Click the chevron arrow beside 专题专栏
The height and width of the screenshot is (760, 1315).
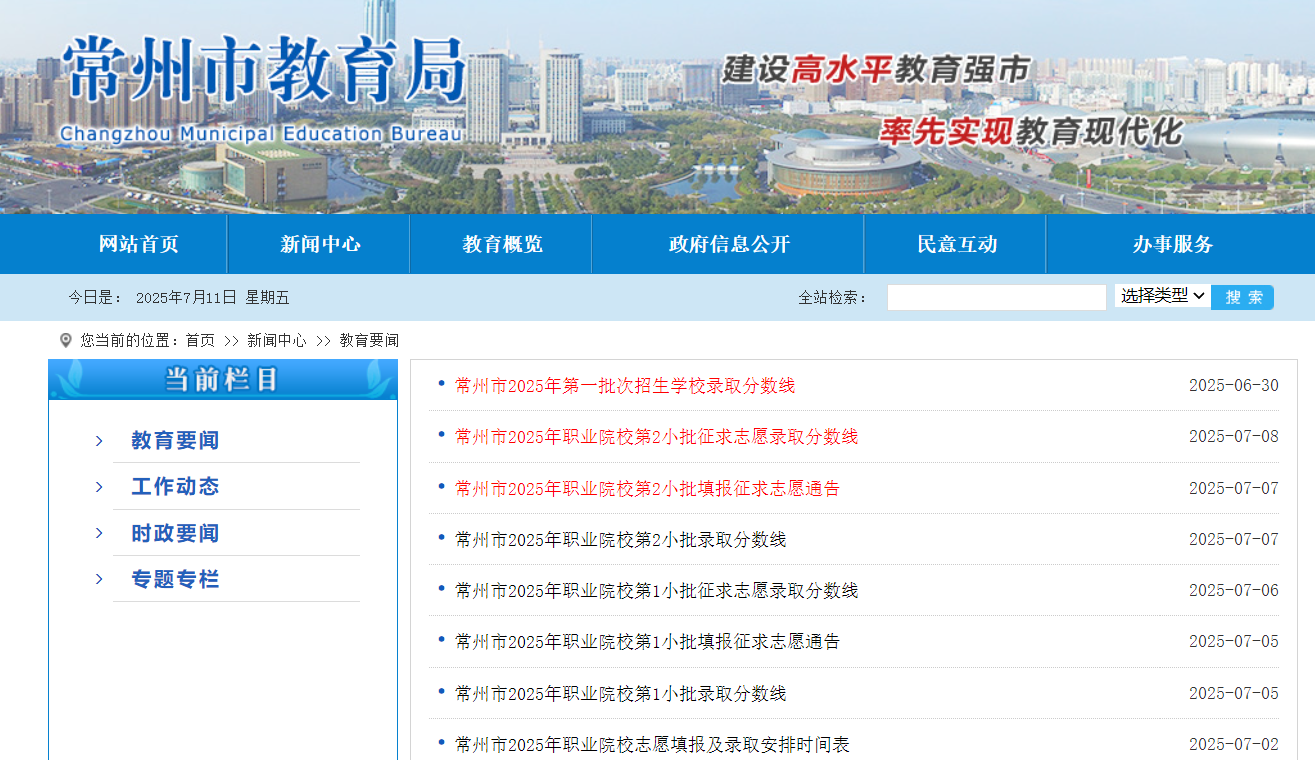coord(99,579)
